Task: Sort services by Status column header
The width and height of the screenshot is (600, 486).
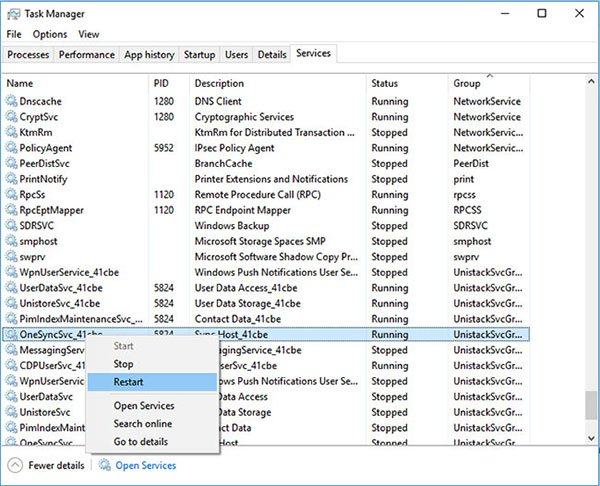Action: click(385, 83)
